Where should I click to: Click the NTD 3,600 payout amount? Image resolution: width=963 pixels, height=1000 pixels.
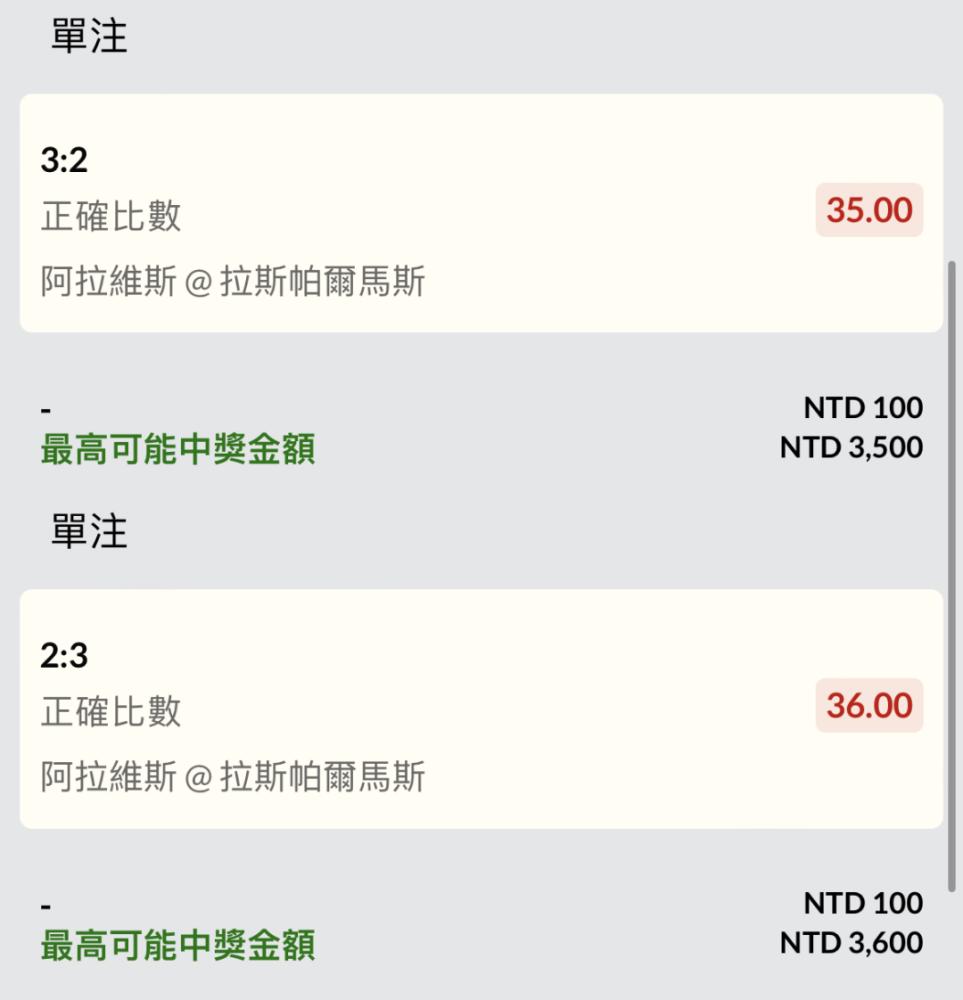tap(851, 943)
